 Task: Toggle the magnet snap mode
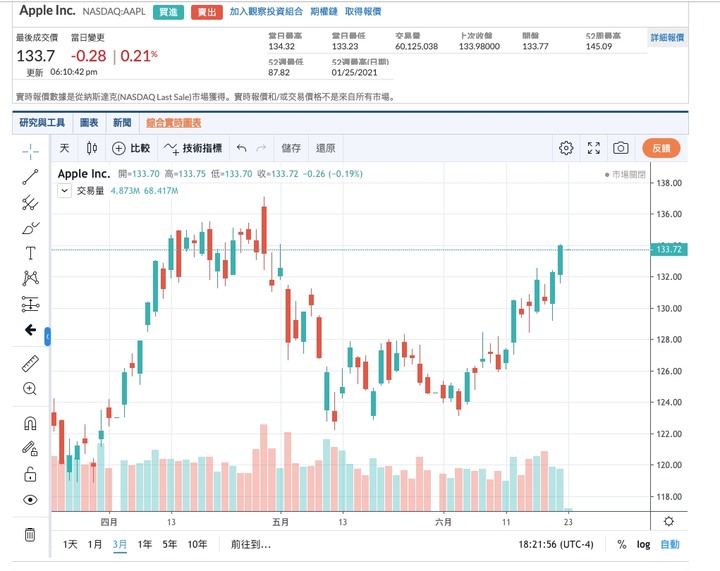[x=30, y=423]
